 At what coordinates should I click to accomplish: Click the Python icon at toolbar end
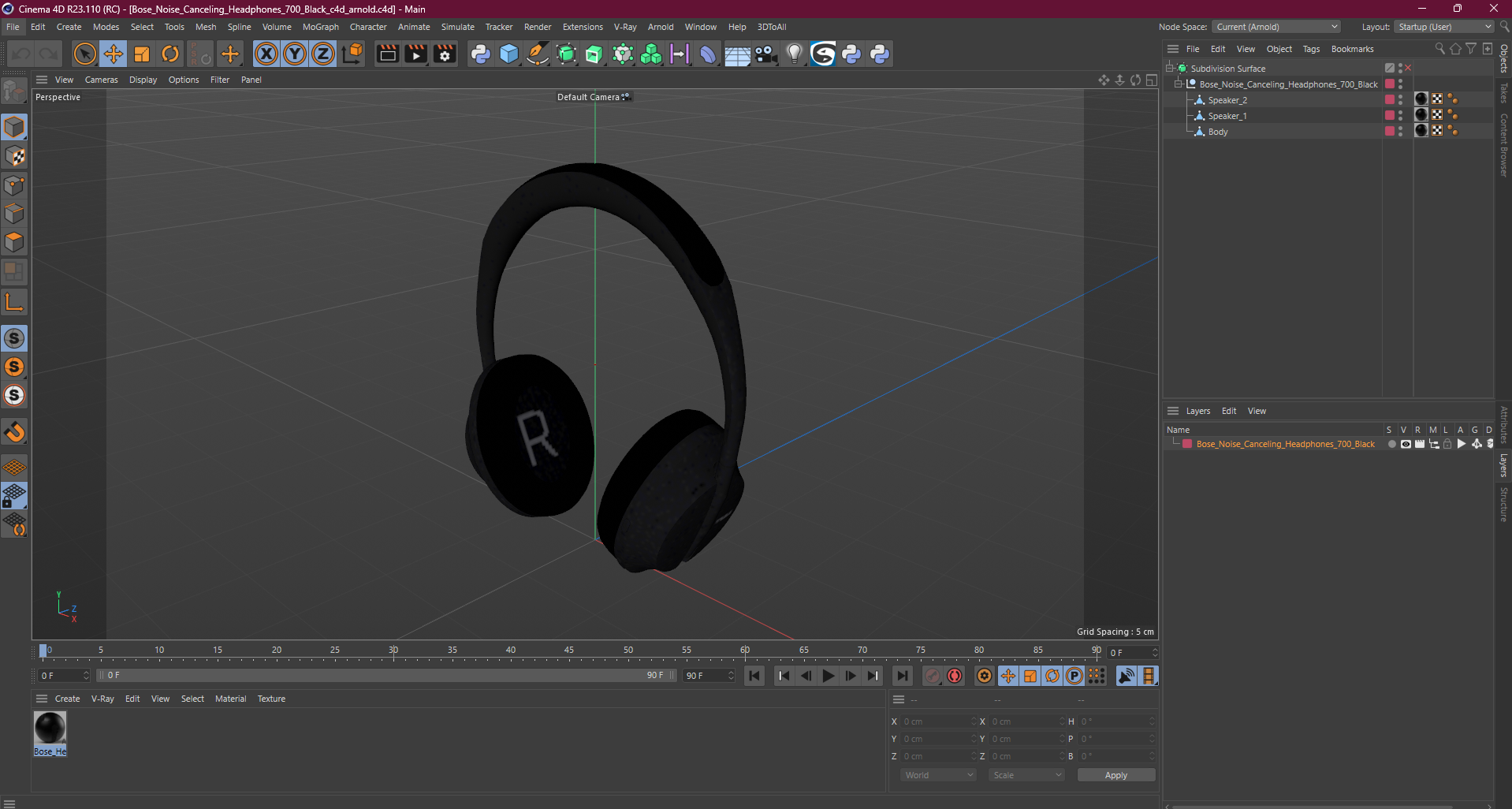pyautogui.click(x=880, y=54)
